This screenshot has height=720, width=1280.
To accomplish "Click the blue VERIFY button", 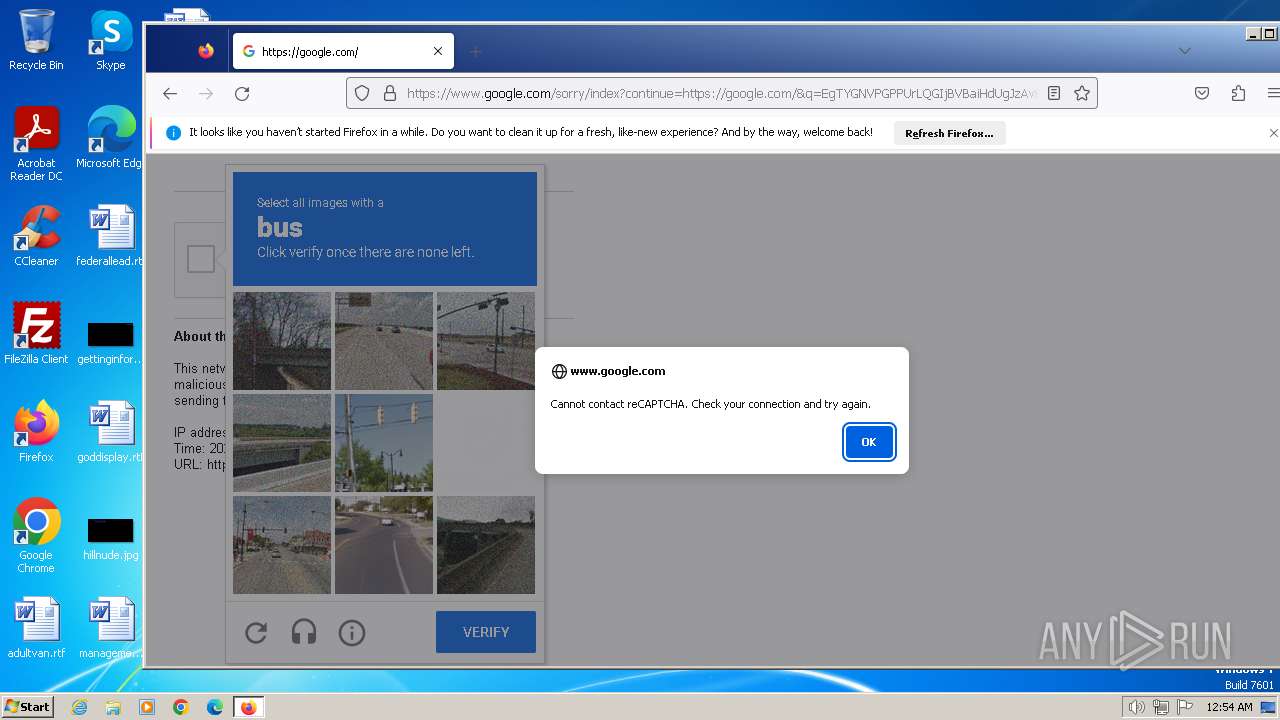I will (486, 632).
